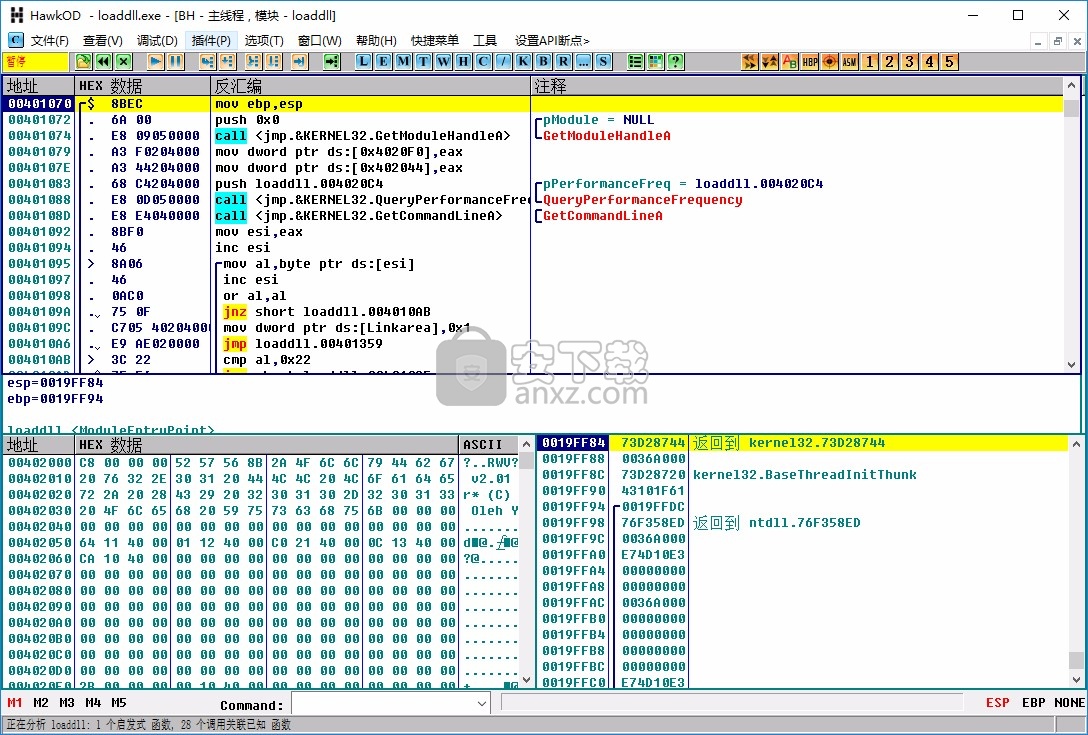Open the 设置API断点> menu
The height and width of the screenshot is (735, 1088).
(552, 40)
